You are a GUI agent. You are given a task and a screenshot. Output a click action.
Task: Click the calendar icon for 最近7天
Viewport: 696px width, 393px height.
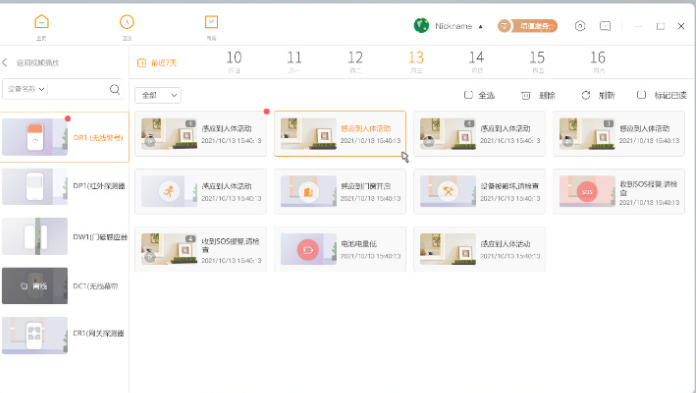(x=142, y=63)
